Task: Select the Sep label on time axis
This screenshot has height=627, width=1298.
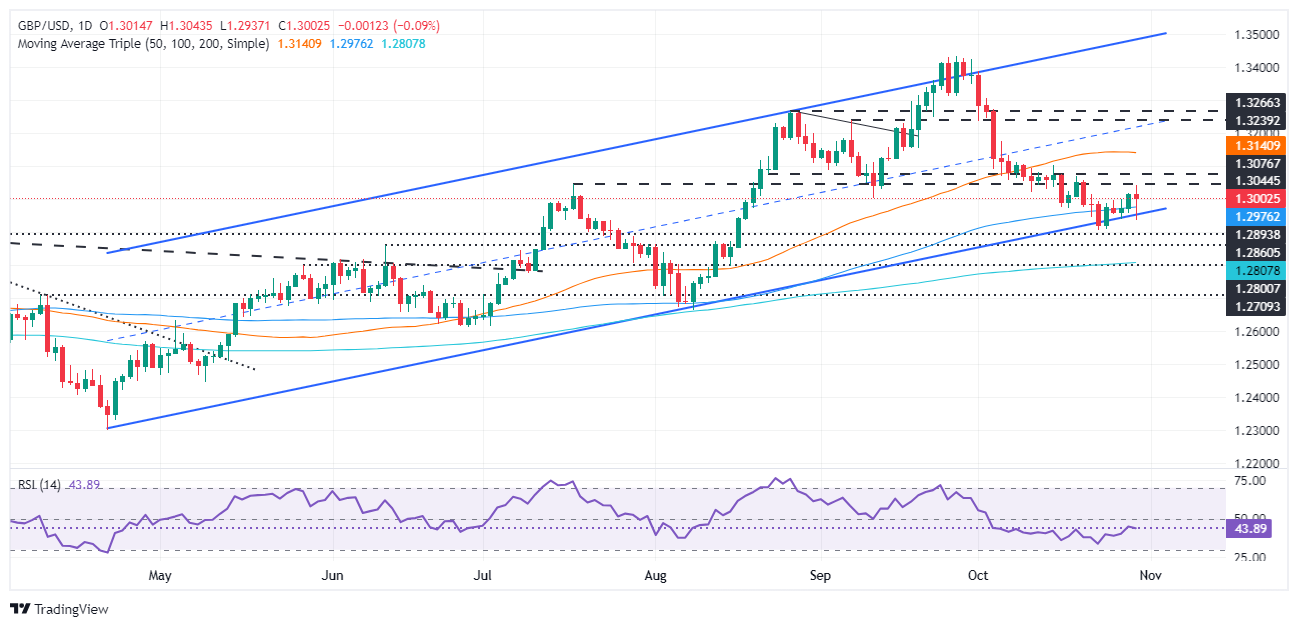Action: (820, 576)
